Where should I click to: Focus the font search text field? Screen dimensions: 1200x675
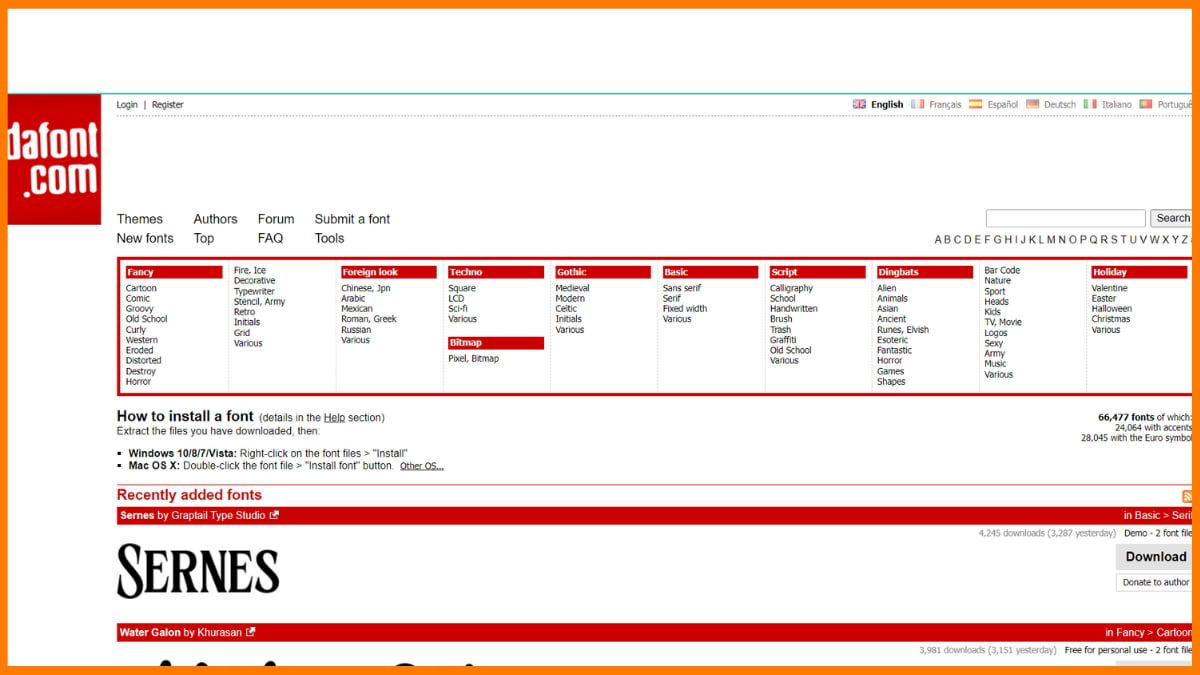tap(1065, 218)
